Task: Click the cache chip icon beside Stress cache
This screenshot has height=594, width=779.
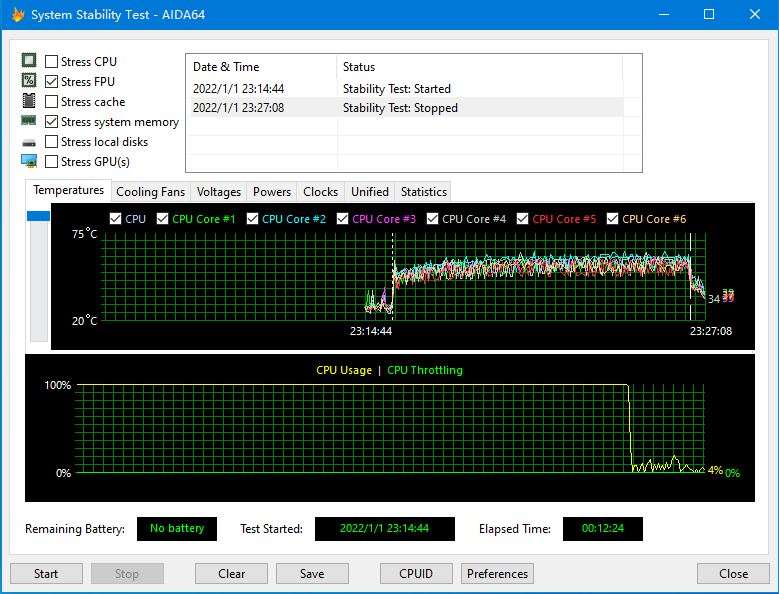Action: click(x=29, y=101)
